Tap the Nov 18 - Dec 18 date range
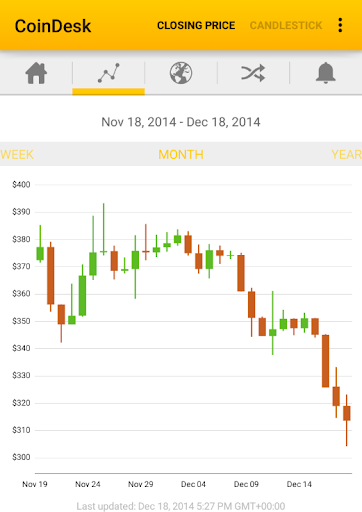This screenshot has height=512, width=362. (x=181, y=122)
